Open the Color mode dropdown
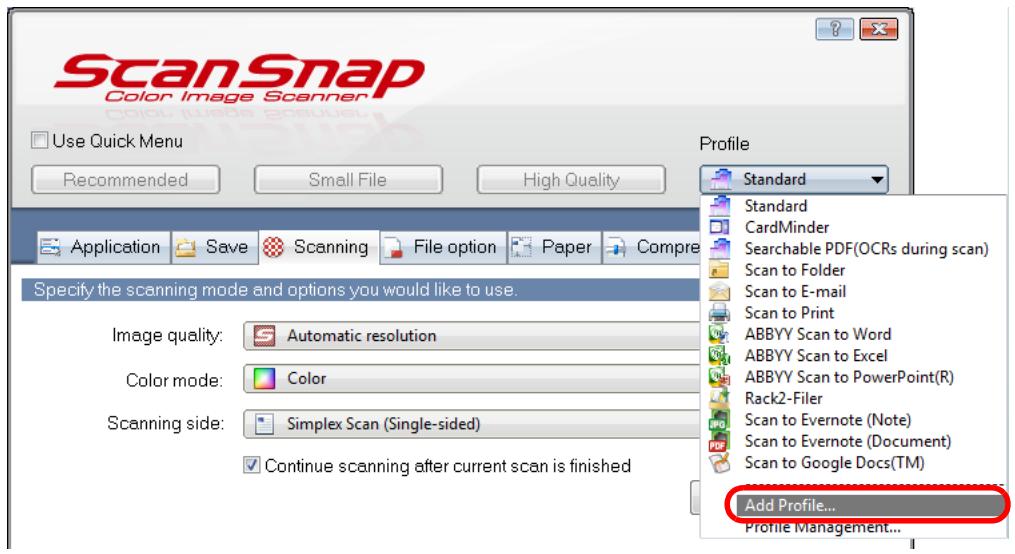This screenshot has width=1015, height=554. coord(471,379)
